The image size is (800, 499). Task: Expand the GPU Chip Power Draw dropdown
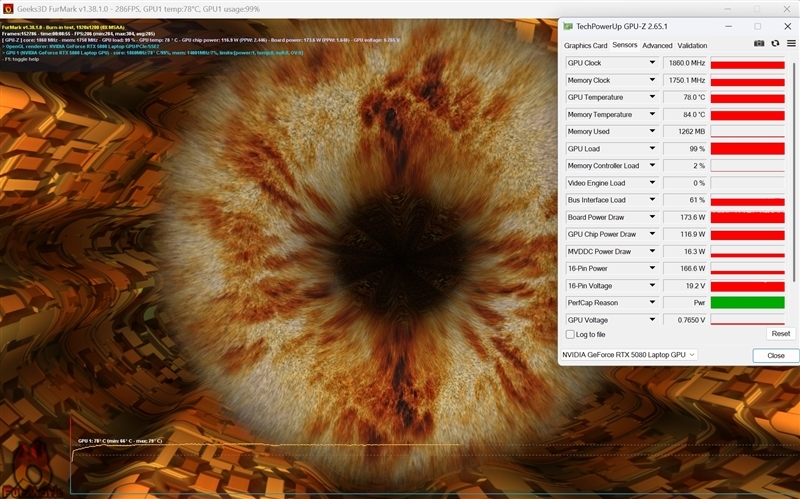652,234
